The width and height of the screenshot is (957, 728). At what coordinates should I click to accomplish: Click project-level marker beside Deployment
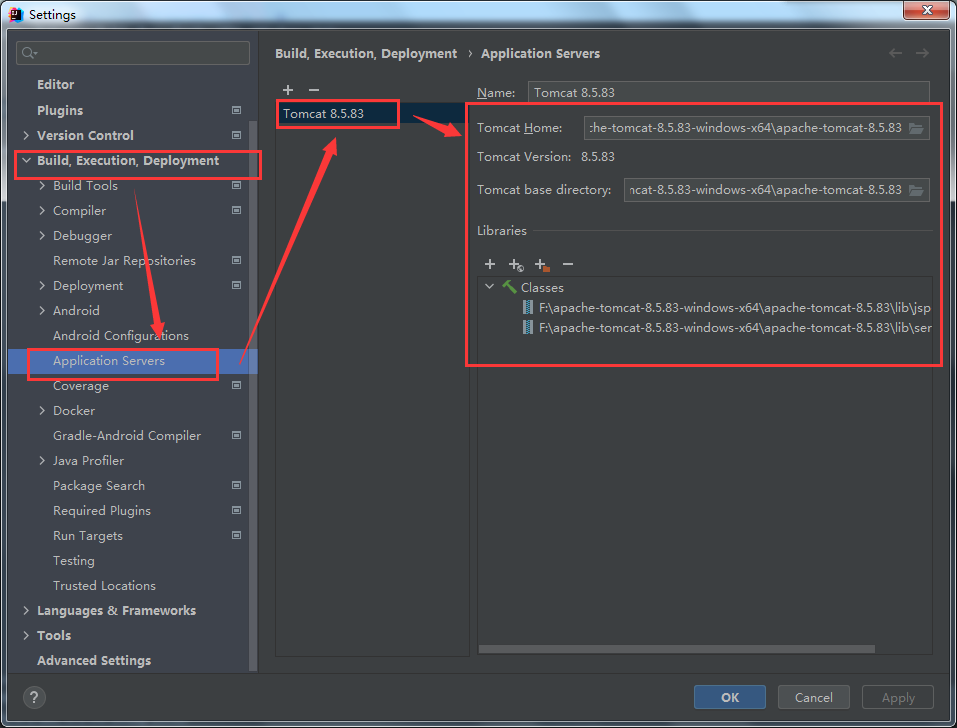(x=236, y=285)
